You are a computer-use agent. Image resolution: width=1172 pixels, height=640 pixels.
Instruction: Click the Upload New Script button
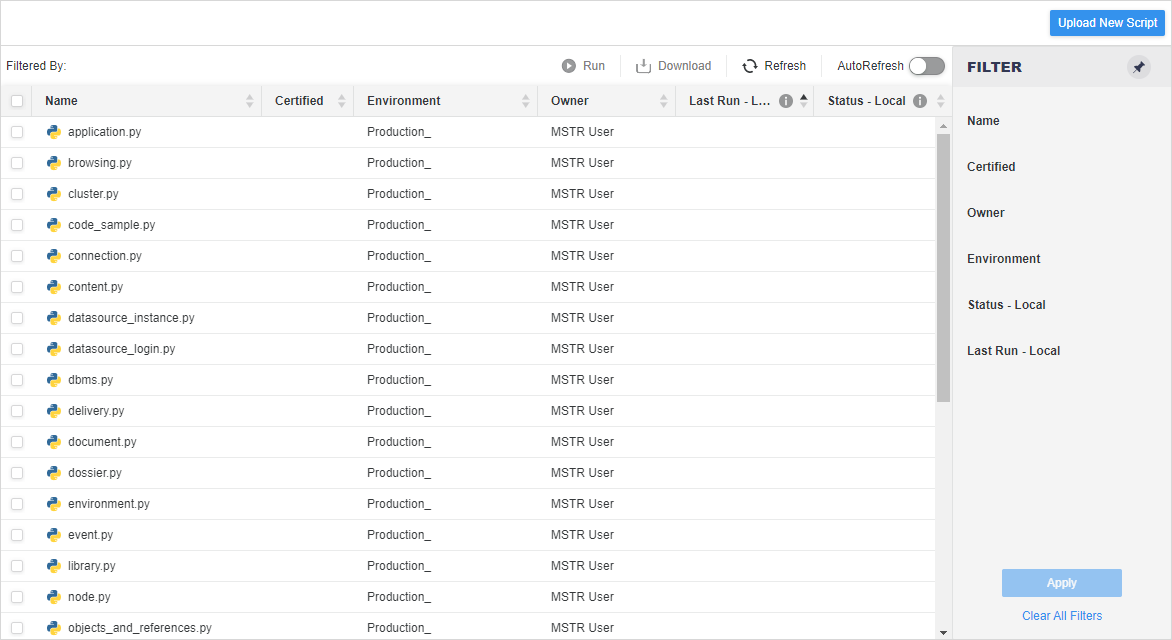(x=1107, y=23)
